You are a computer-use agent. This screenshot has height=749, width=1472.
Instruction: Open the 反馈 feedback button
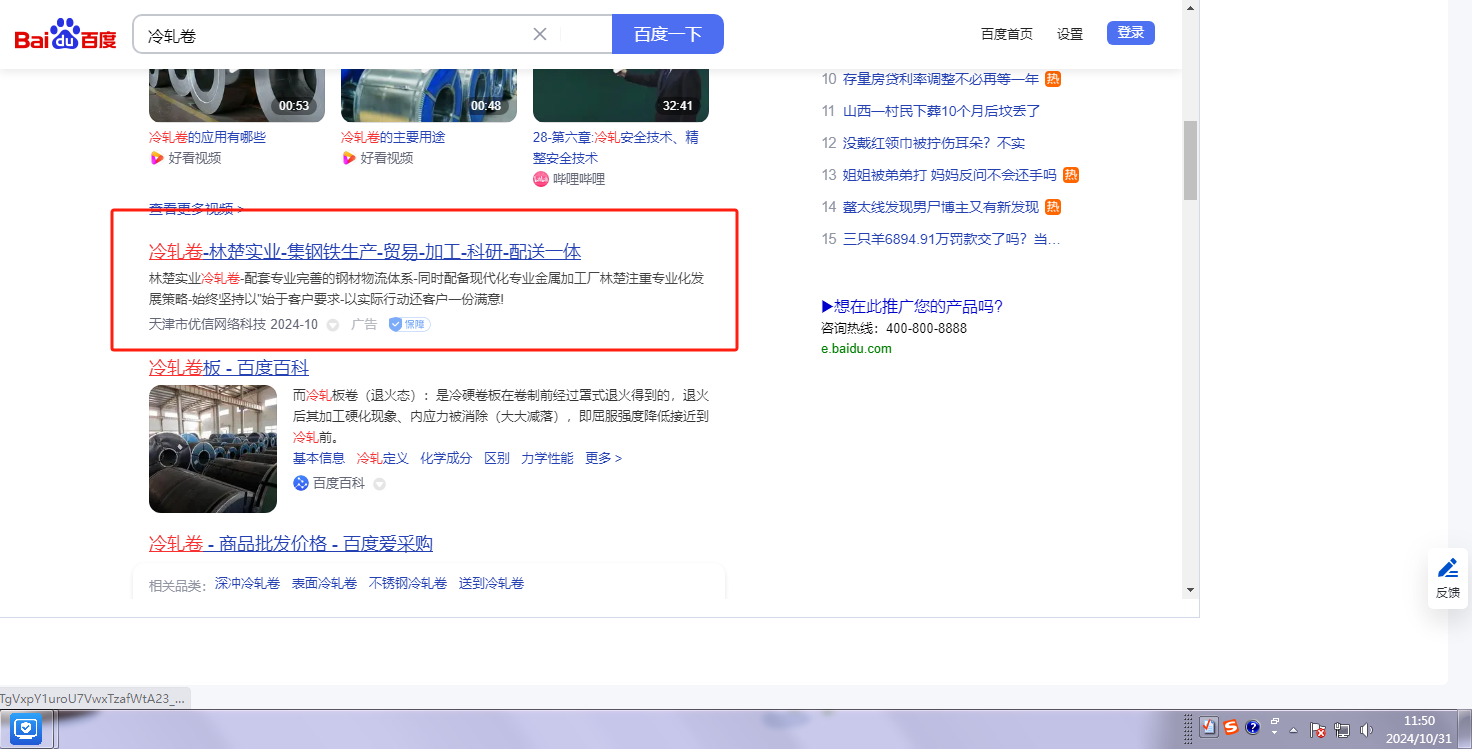(x=1448, y=578)
